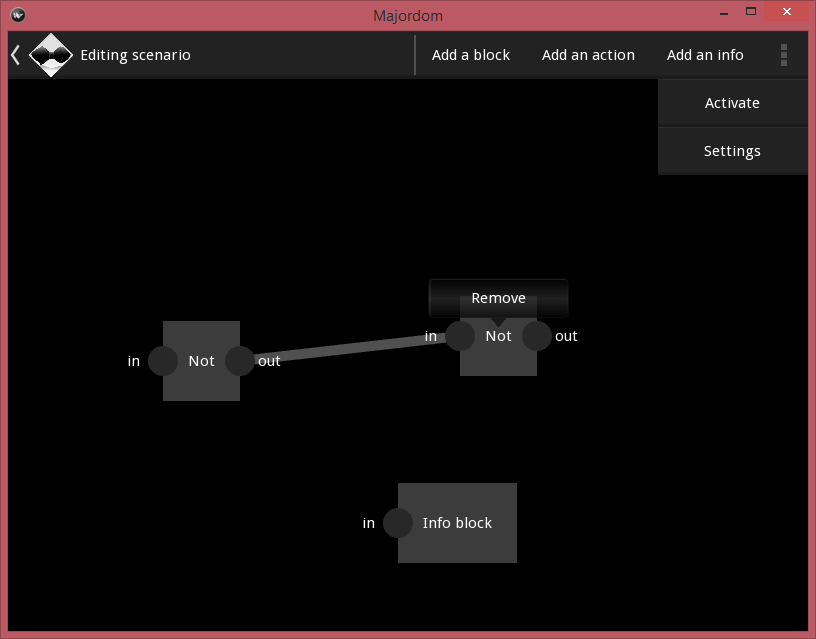816x639 pixels.
Task: Click the left Not block's input connector
Action: pos(163,361)
